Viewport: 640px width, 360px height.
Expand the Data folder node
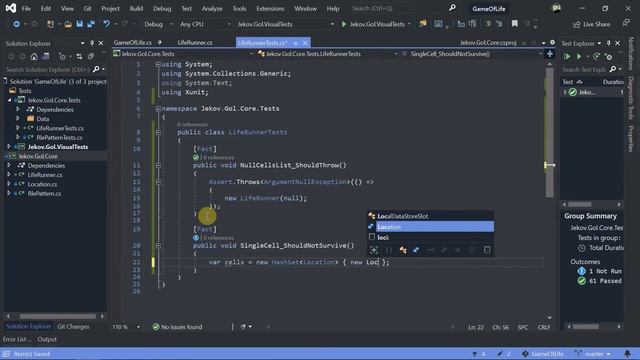(18, 119)
